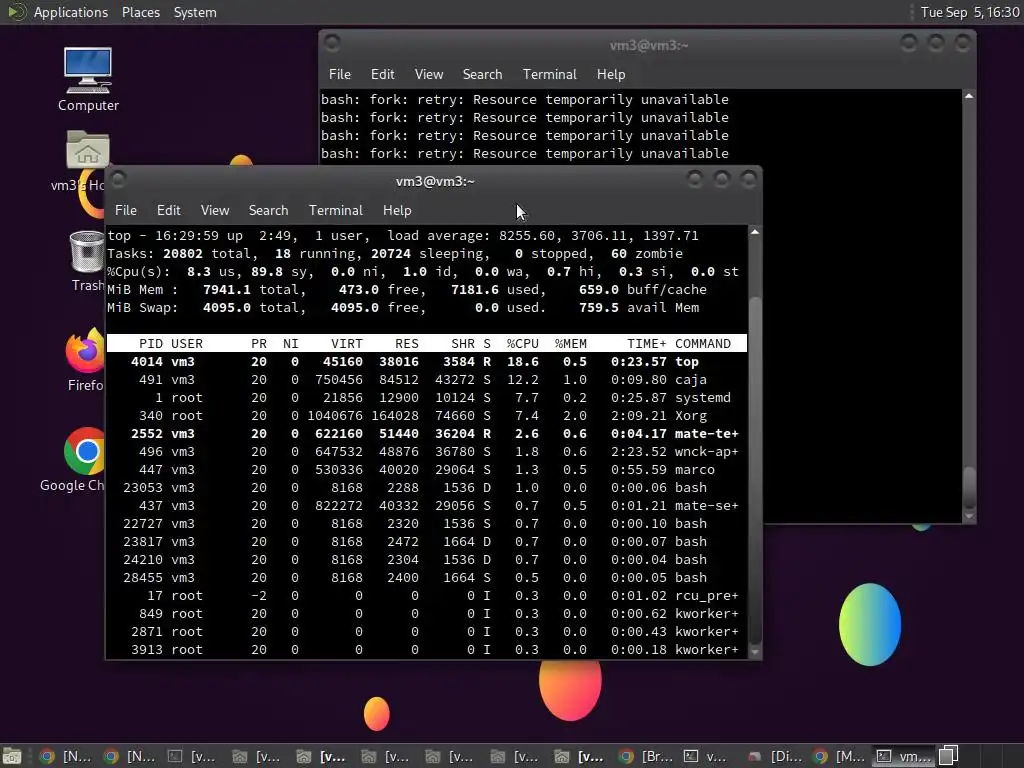Screen dimensions: 1024x768
Task: Click the '20802' total tasks value
Action: (x=183, y=253)
